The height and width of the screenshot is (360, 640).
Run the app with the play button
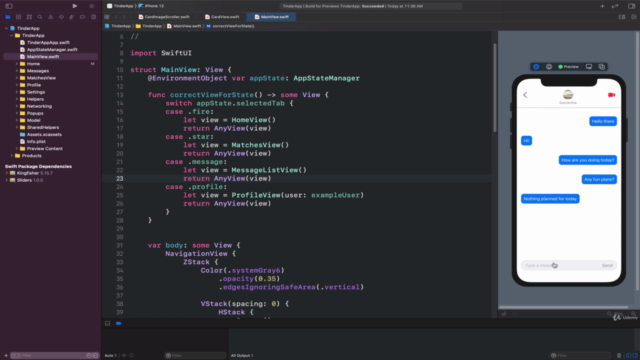(75, 6)
